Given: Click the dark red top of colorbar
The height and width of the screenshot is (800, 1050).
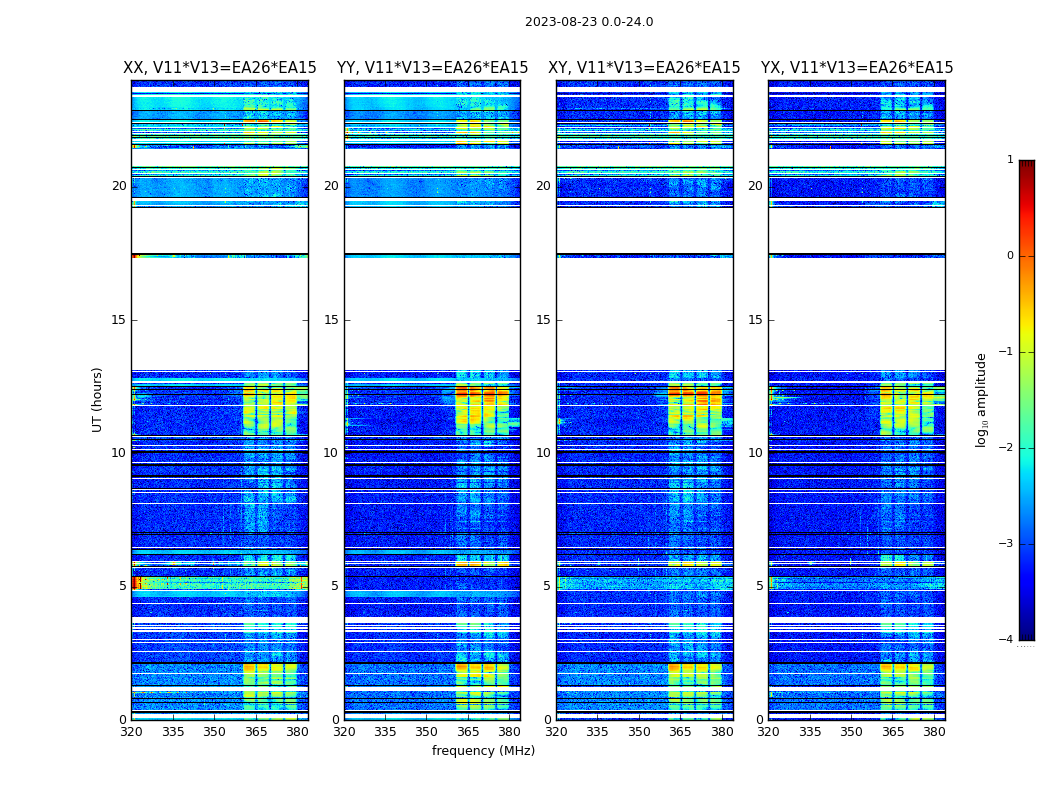Looking at the screenshot, I should point(1027,165).
